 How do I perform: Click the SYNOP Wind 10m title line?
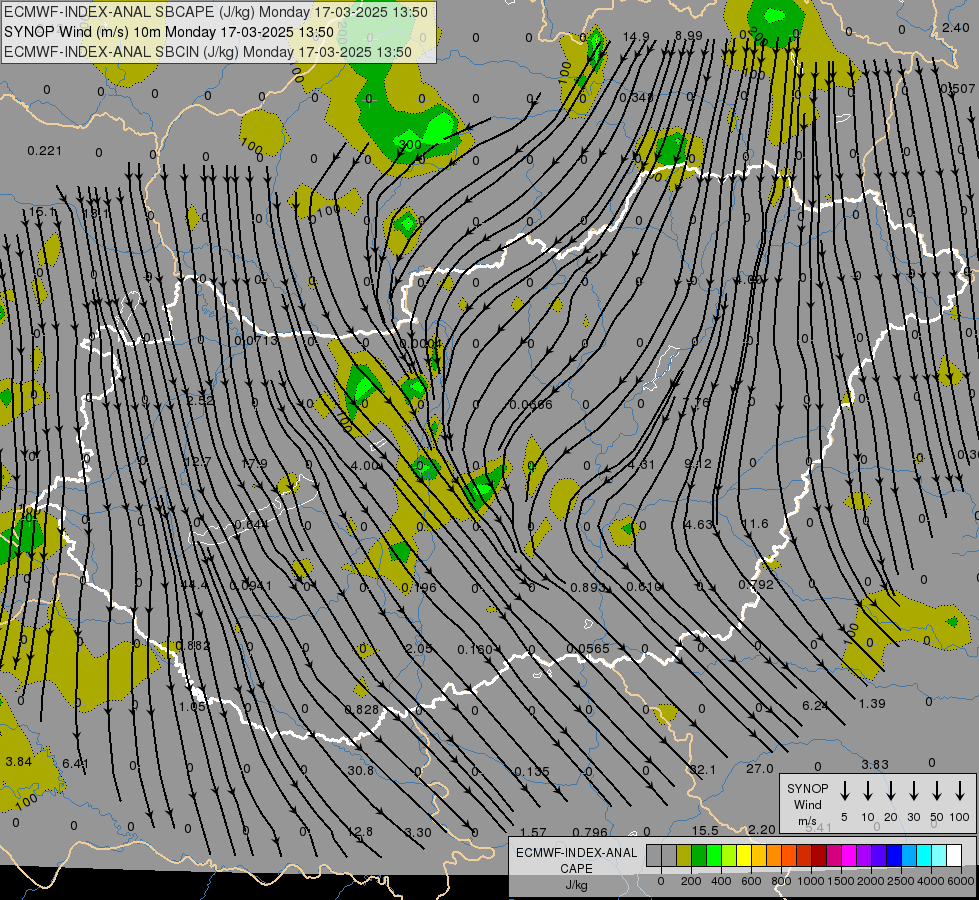click(x=169, y=32)
